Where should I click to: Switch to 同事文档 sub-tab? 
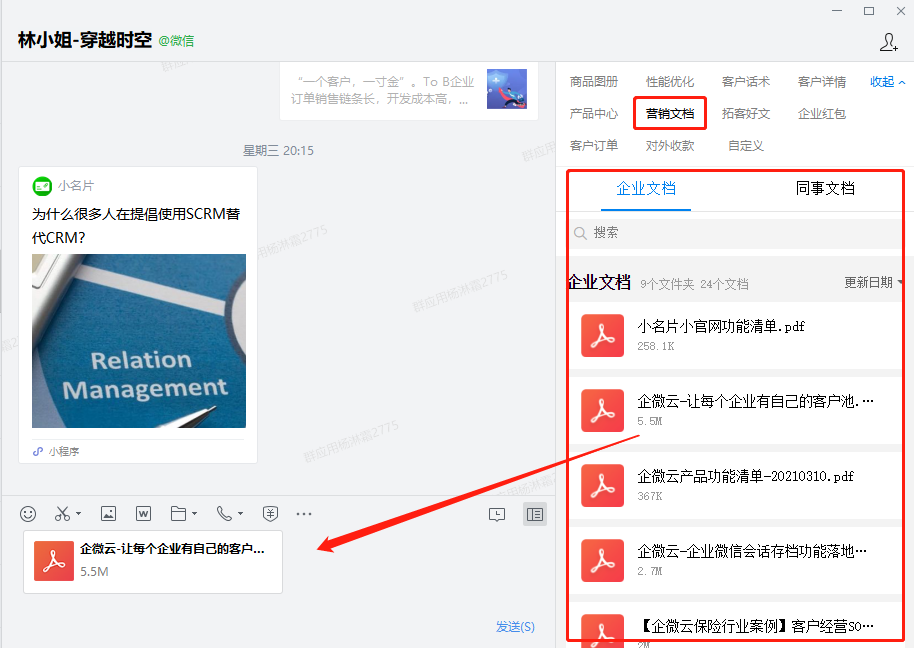click(825, 188)
